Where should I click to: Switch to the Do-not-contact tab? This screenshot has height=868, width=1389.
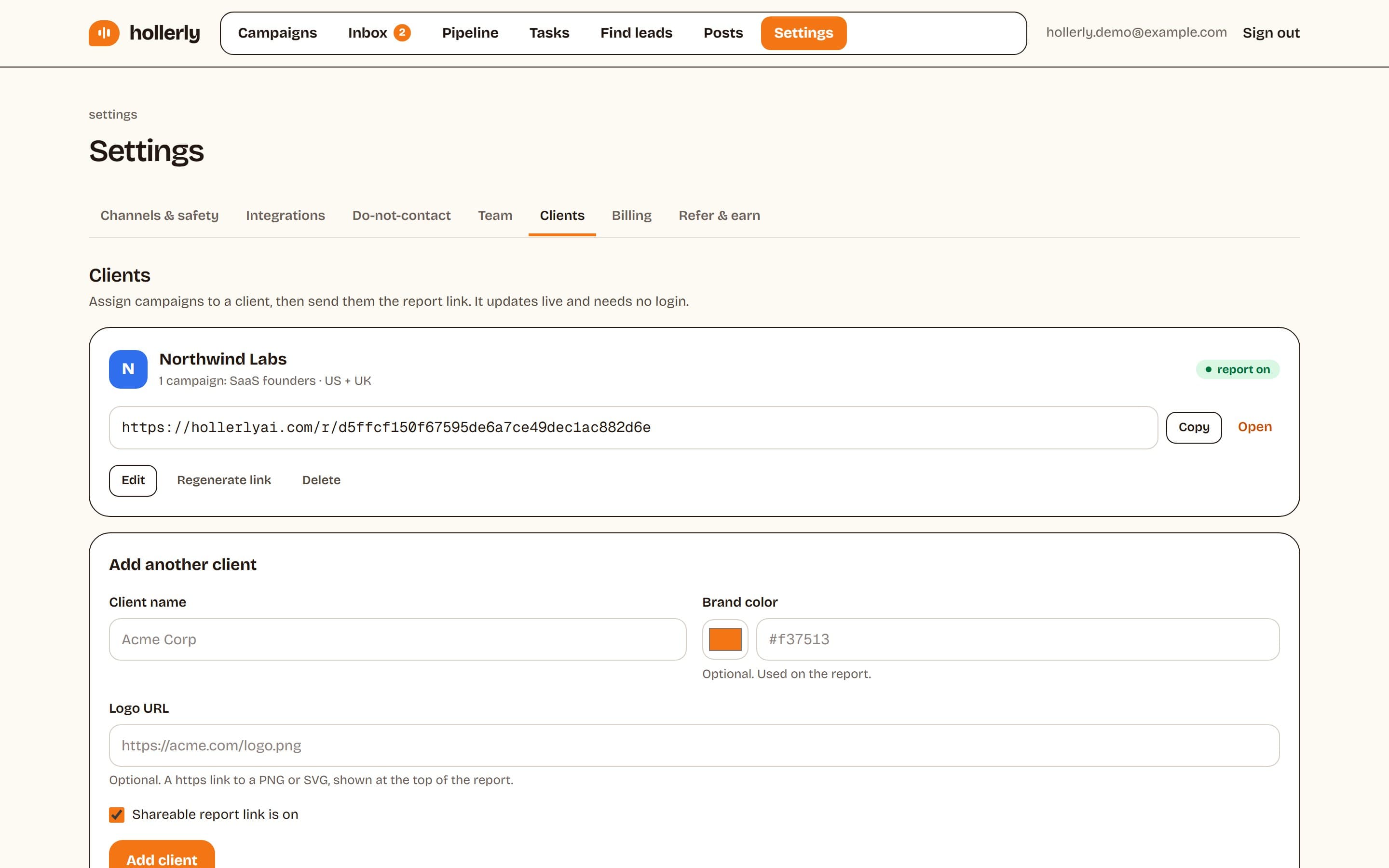[x=401, y=215]
